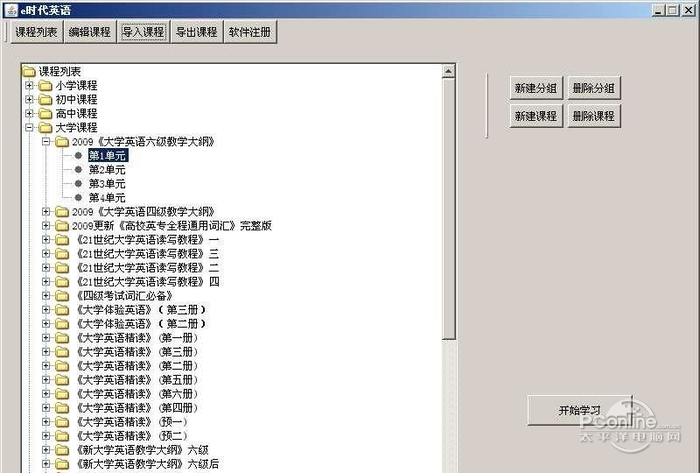Open the 课程列表 toolbar tab
The width and height of the screenshot is (700, 473).
pyautogui.click(x=36, y=32)
